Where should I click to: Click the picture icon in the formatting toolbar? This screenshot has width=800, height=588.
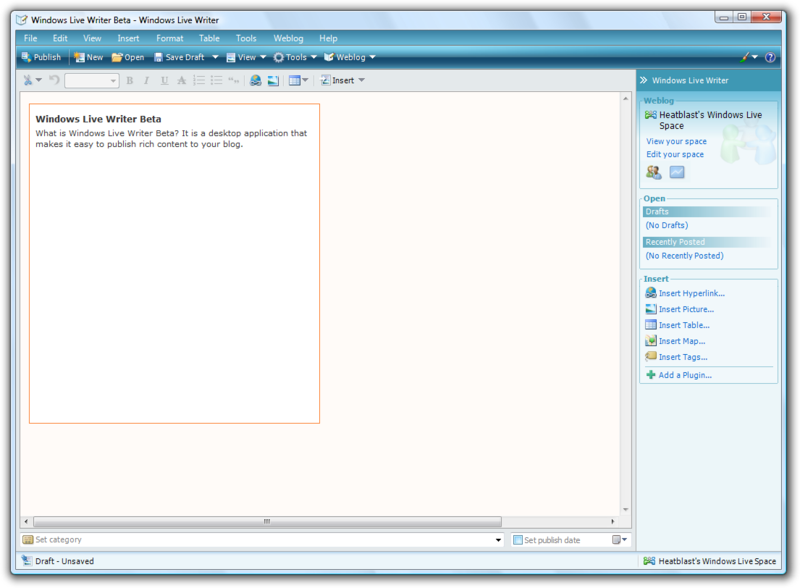point(273,80)
